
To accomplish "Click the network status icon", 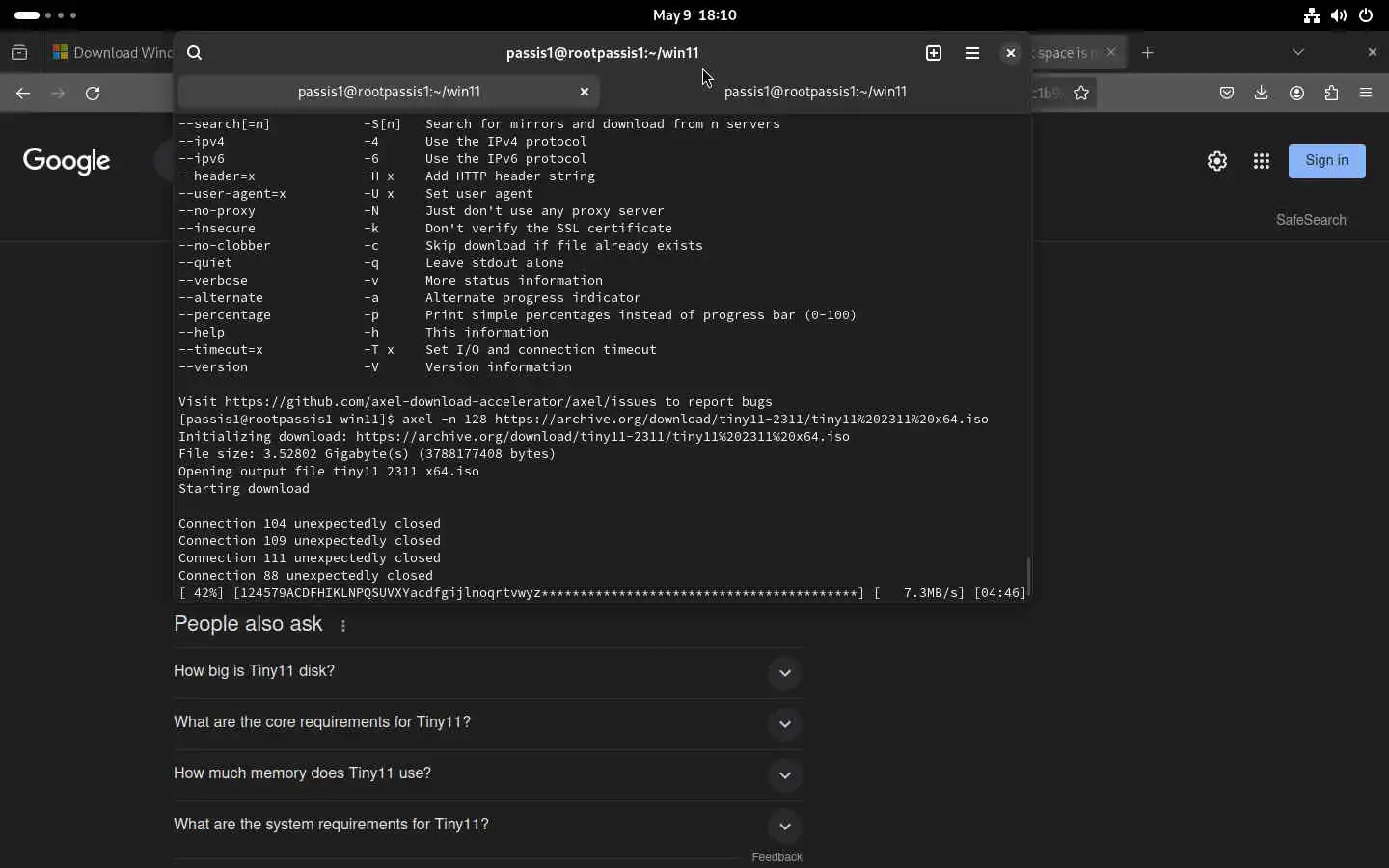I will tap(1312, 15).
